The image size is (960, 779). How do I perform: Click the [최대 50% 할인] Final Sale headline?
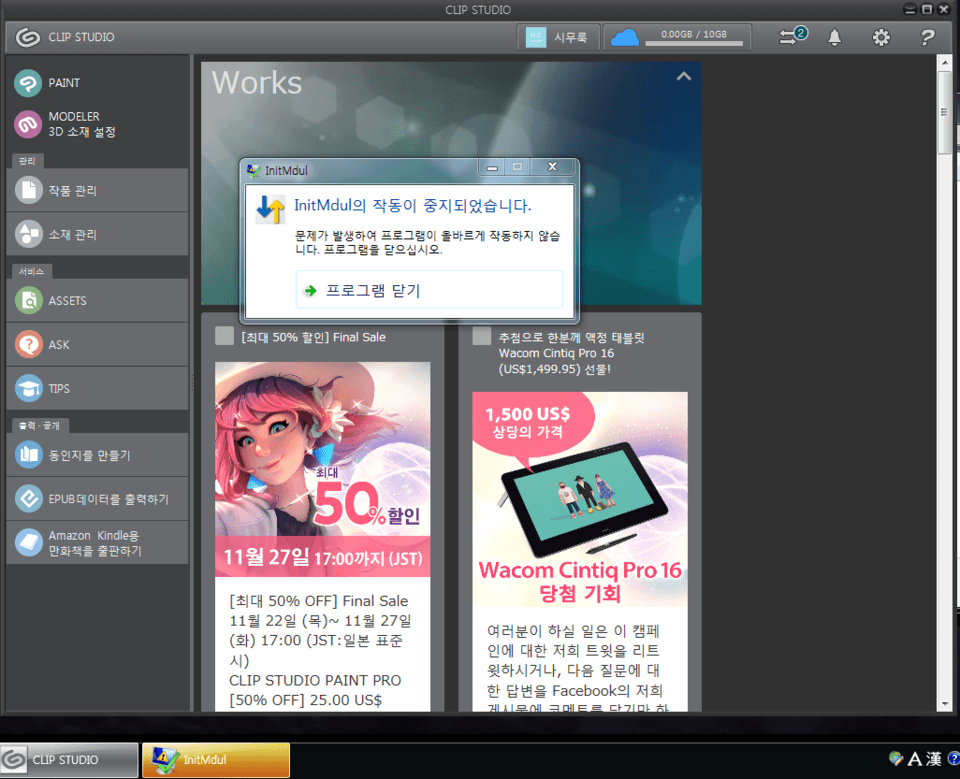313,337
